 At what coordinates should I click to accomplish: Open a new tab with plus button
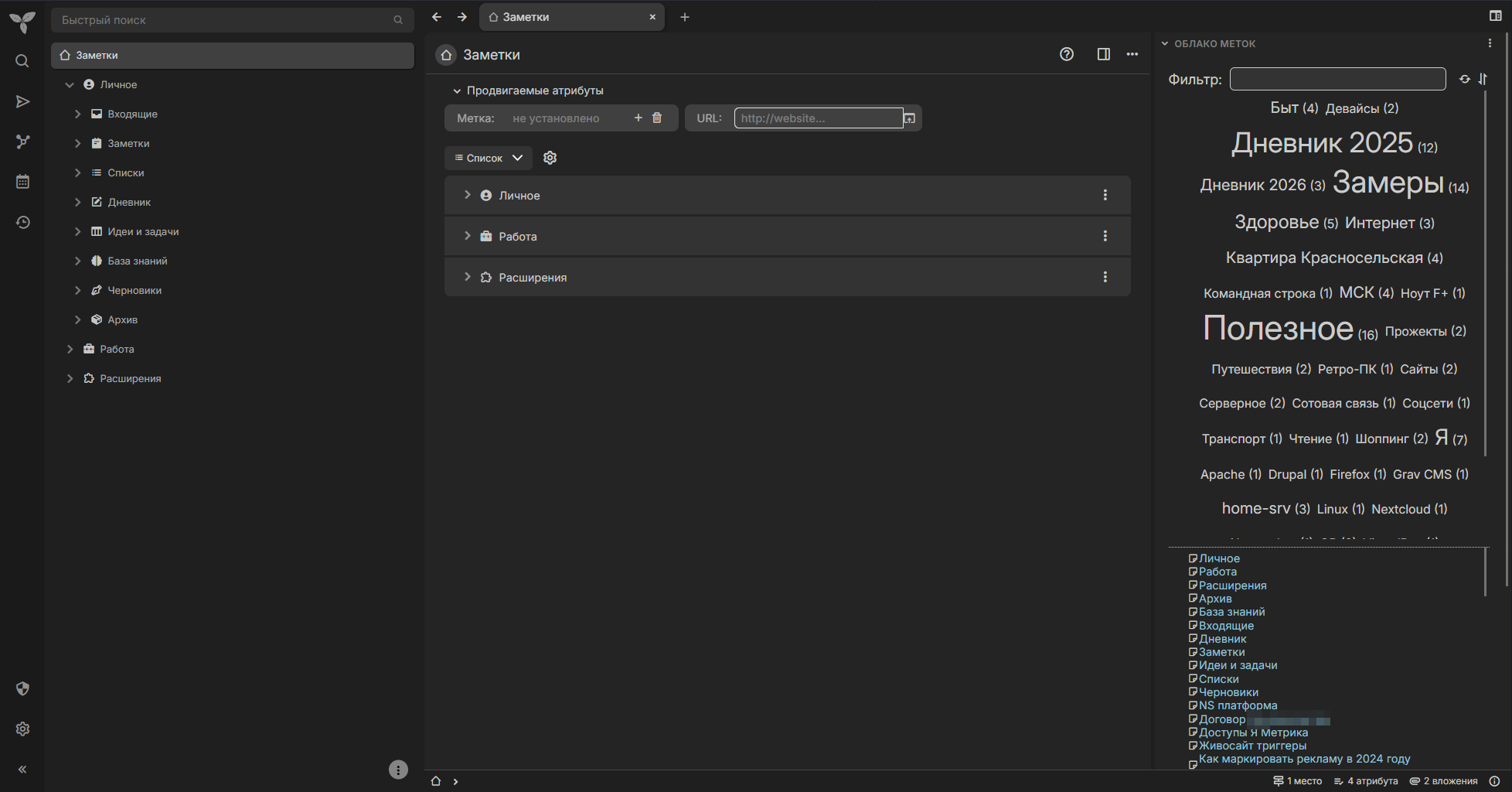tap(684, 17)
